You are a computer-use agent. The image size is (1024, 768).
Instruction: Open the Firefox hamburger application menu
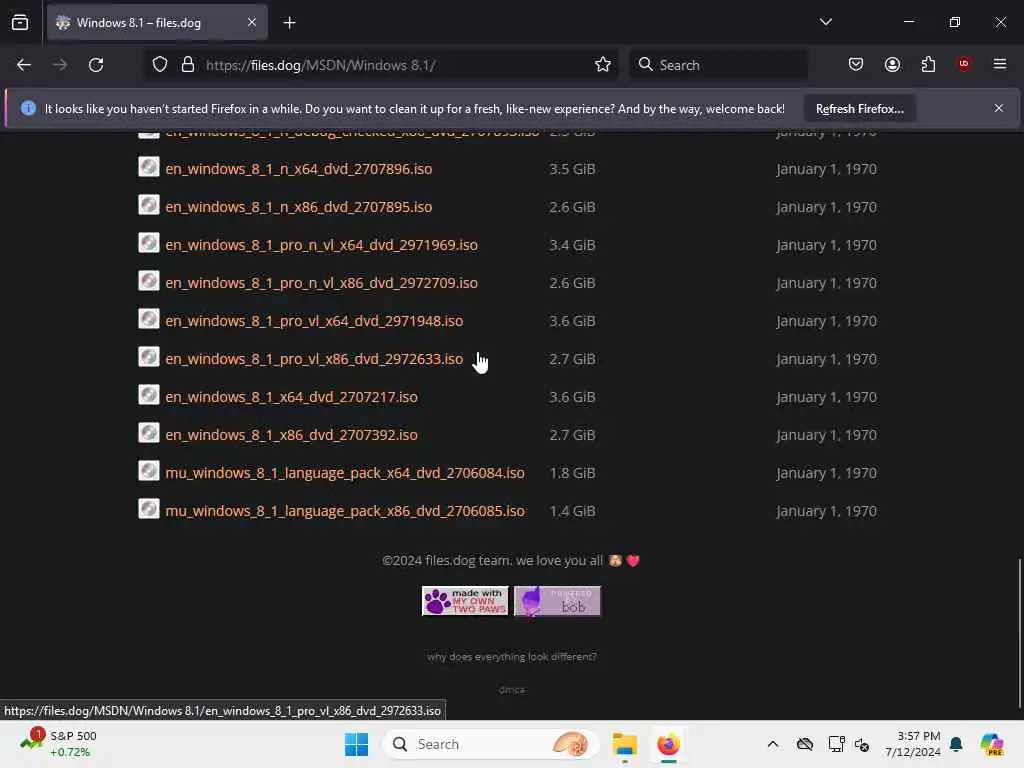click(1000, 64)
